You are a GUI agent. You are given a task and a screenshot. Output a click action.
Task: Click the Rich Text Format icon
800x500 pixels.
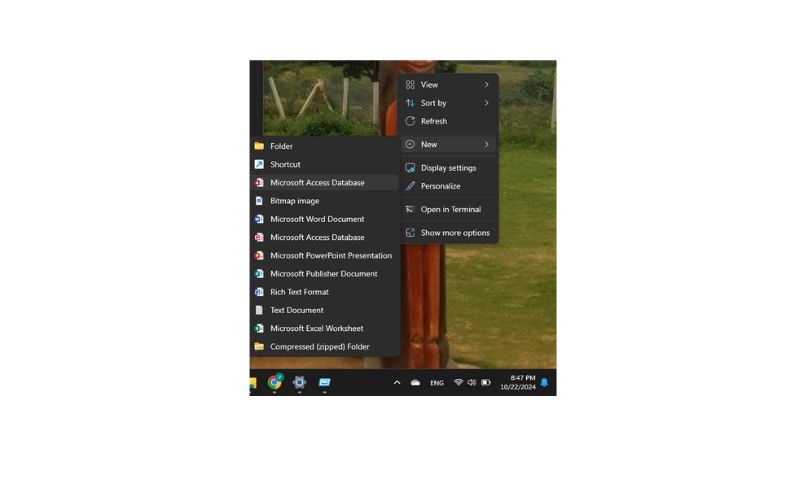pos(259,292)
